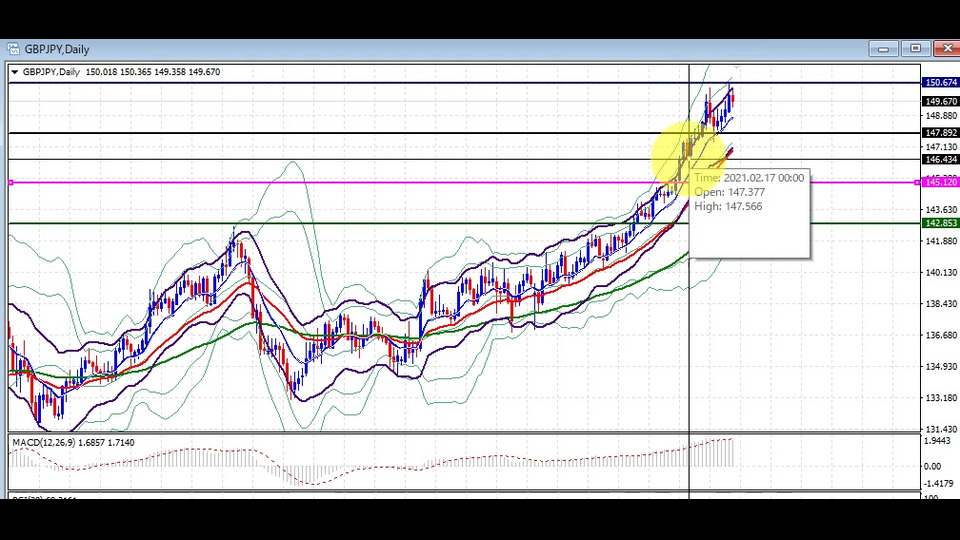Collapse the GBPJPY,Daily chart label arrow
This screenshot has height=540, width=960.
(x=15, y=72)
